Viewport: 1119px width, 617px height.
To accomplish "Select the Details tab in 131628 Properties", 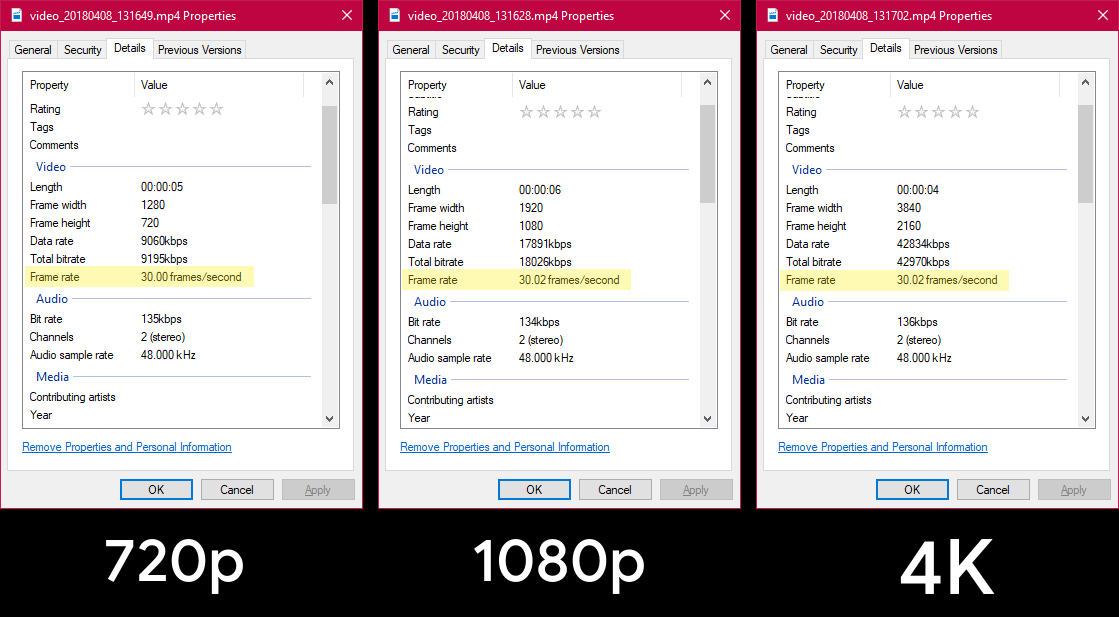I will point(507,48).
